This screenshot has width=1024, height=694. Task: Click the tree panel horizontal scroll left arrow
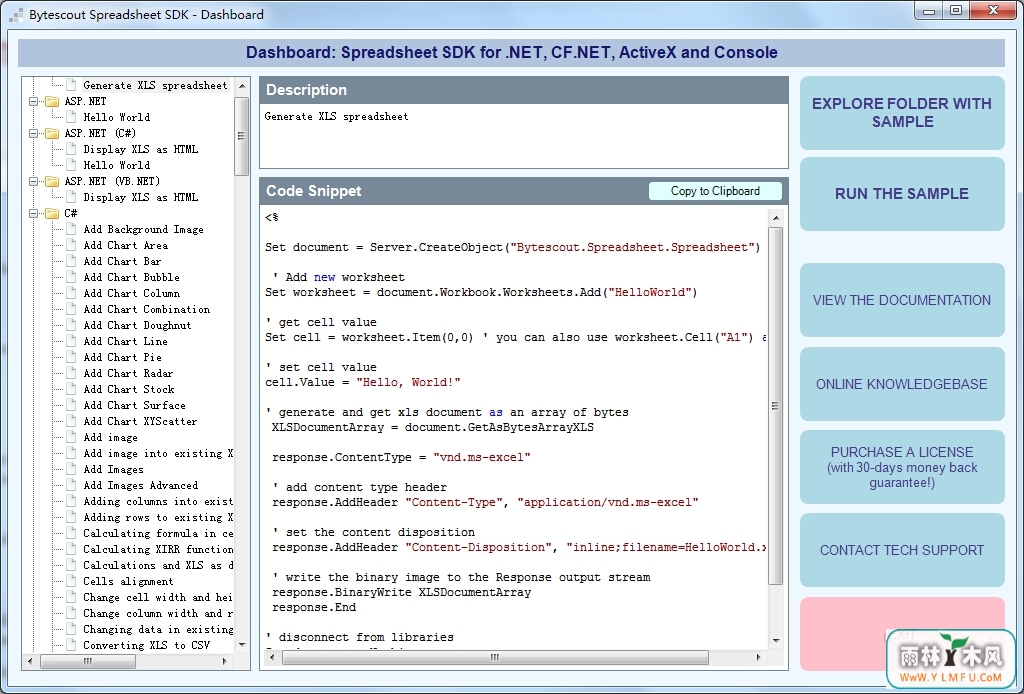(x=30, y=661)
